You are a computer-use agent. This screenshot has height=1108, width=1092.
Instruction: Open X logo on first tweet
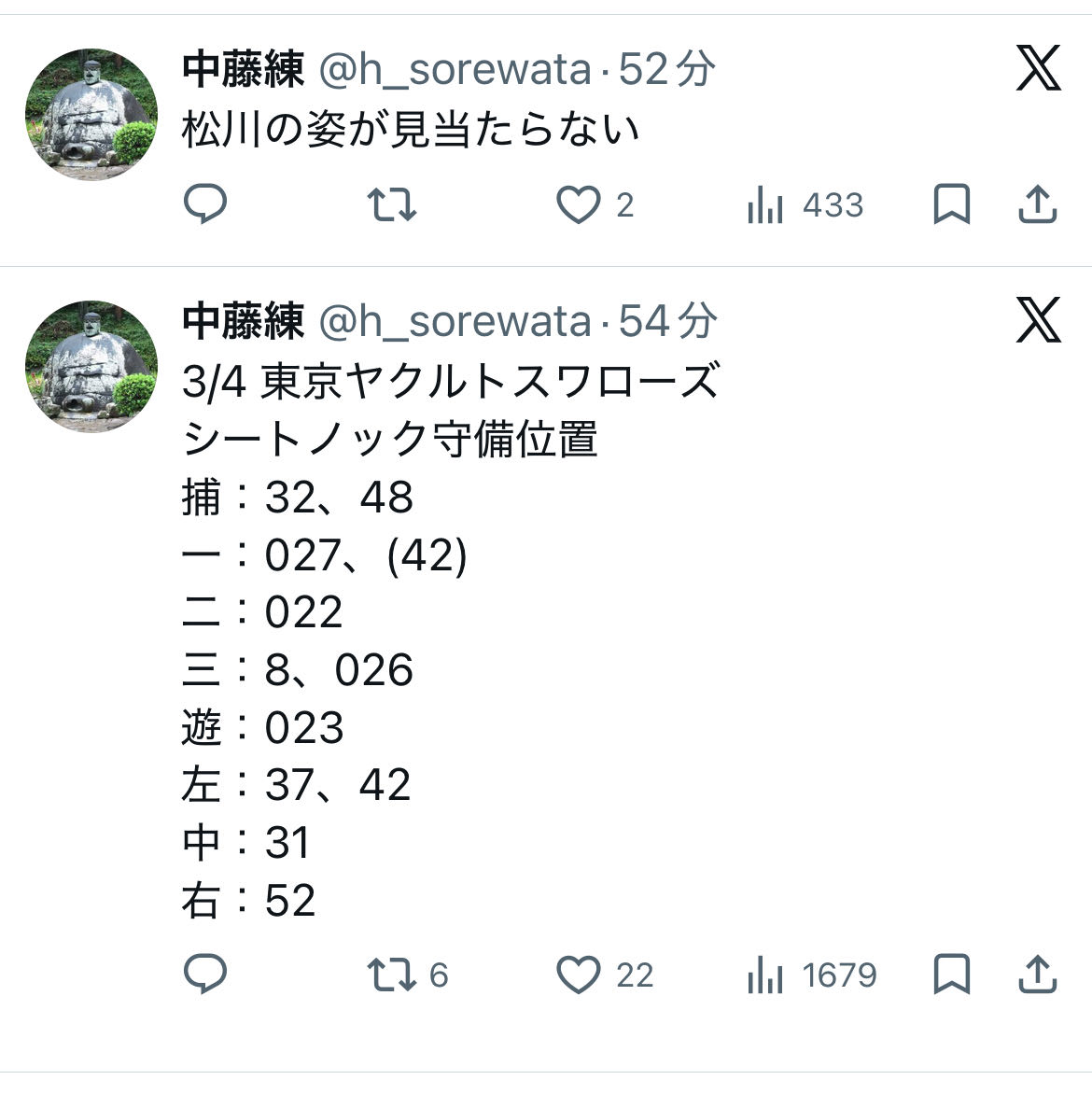(x=1038, y=69)
